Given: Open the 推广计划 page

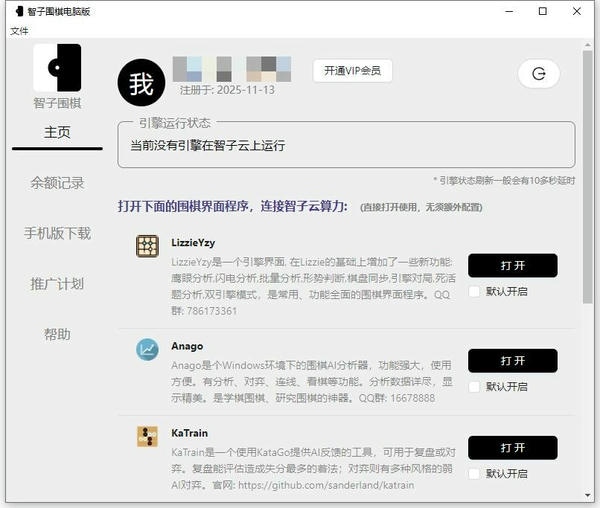Looking at the screenshot, I should click(57, 283).
